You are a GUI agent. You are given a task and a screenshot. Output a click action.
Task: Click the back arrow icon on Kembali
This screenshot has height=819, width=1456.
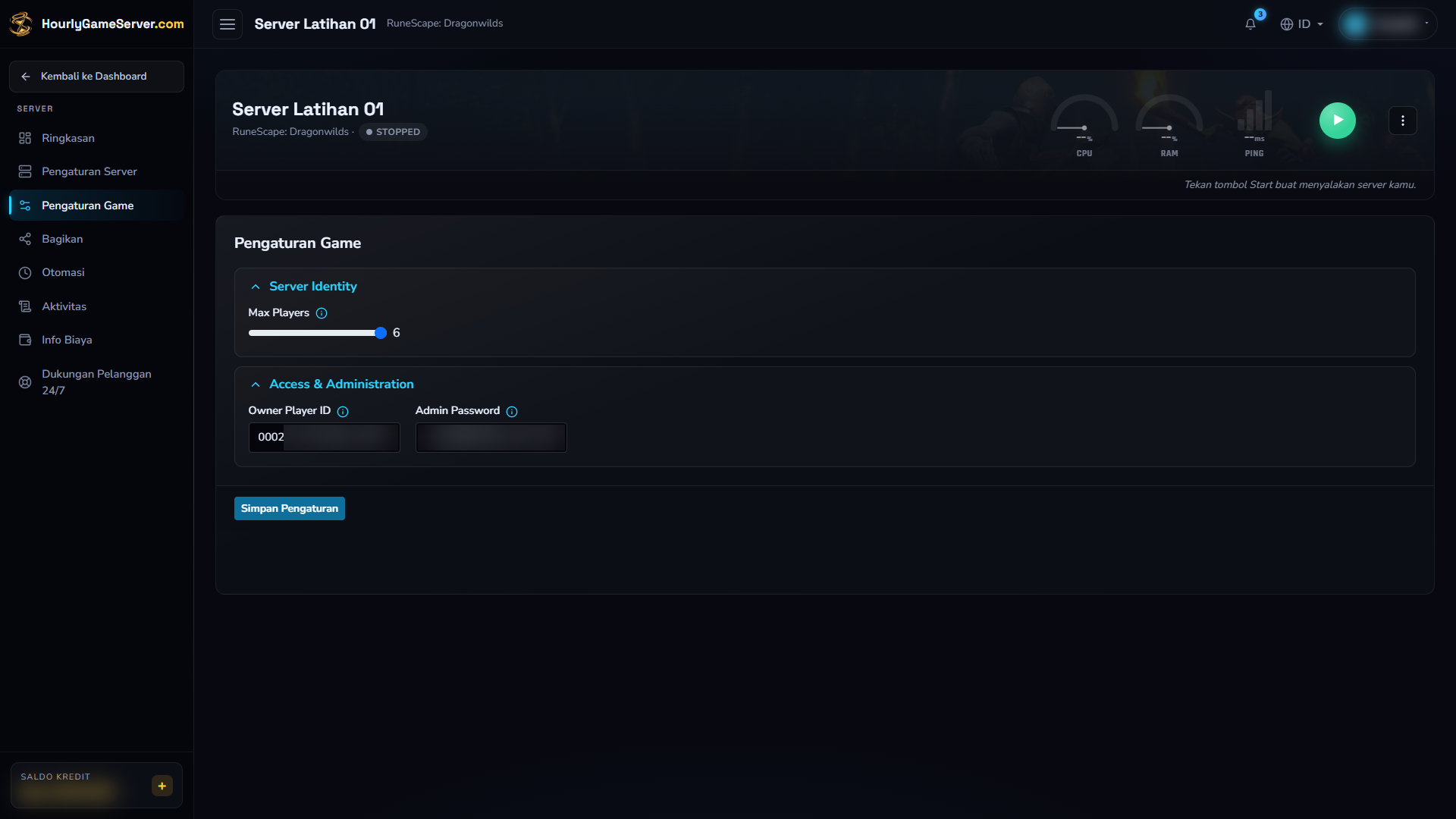pyautogui.click(x=26, y=77)
